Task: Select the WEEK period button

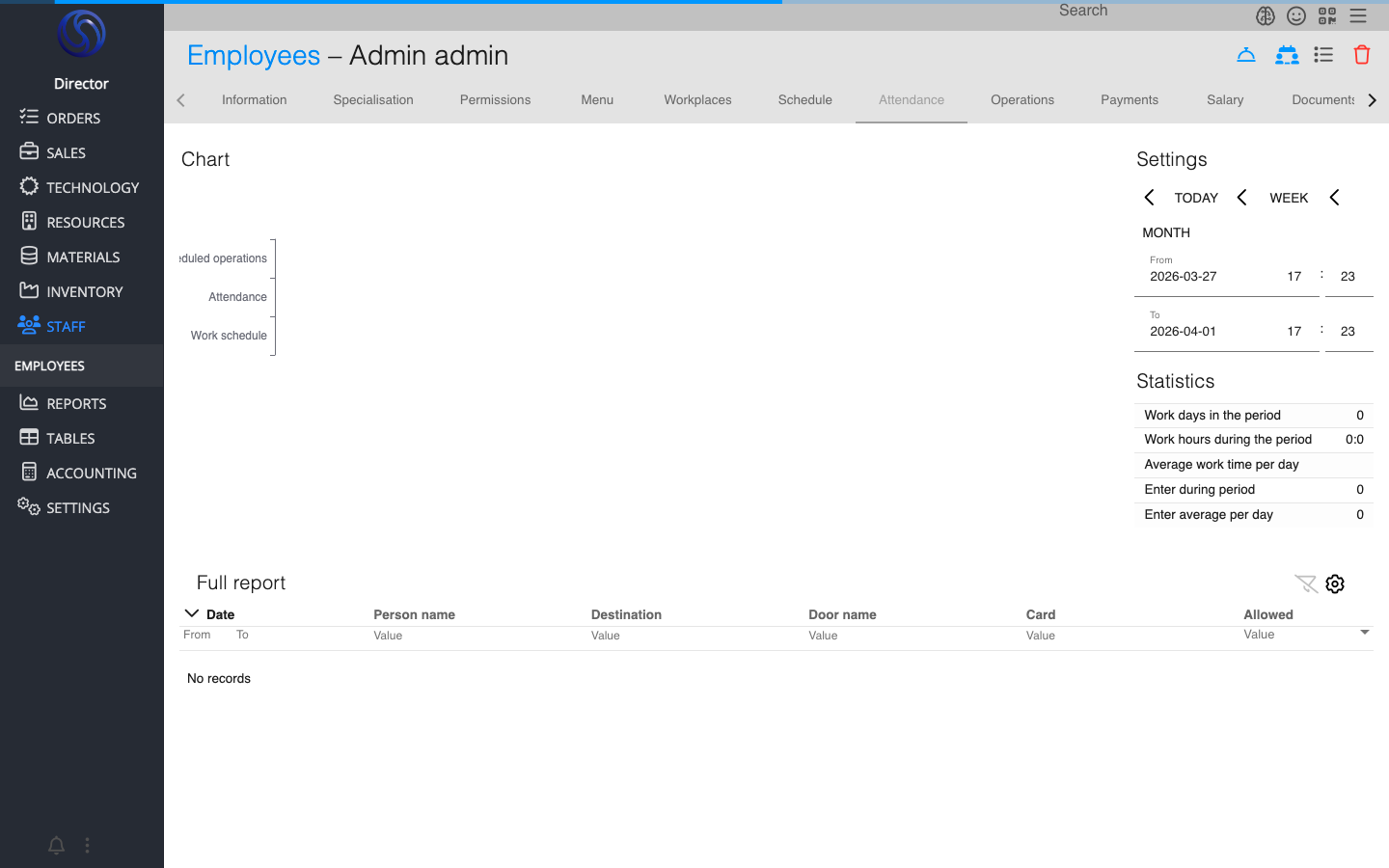Action: pos(1288,198)
